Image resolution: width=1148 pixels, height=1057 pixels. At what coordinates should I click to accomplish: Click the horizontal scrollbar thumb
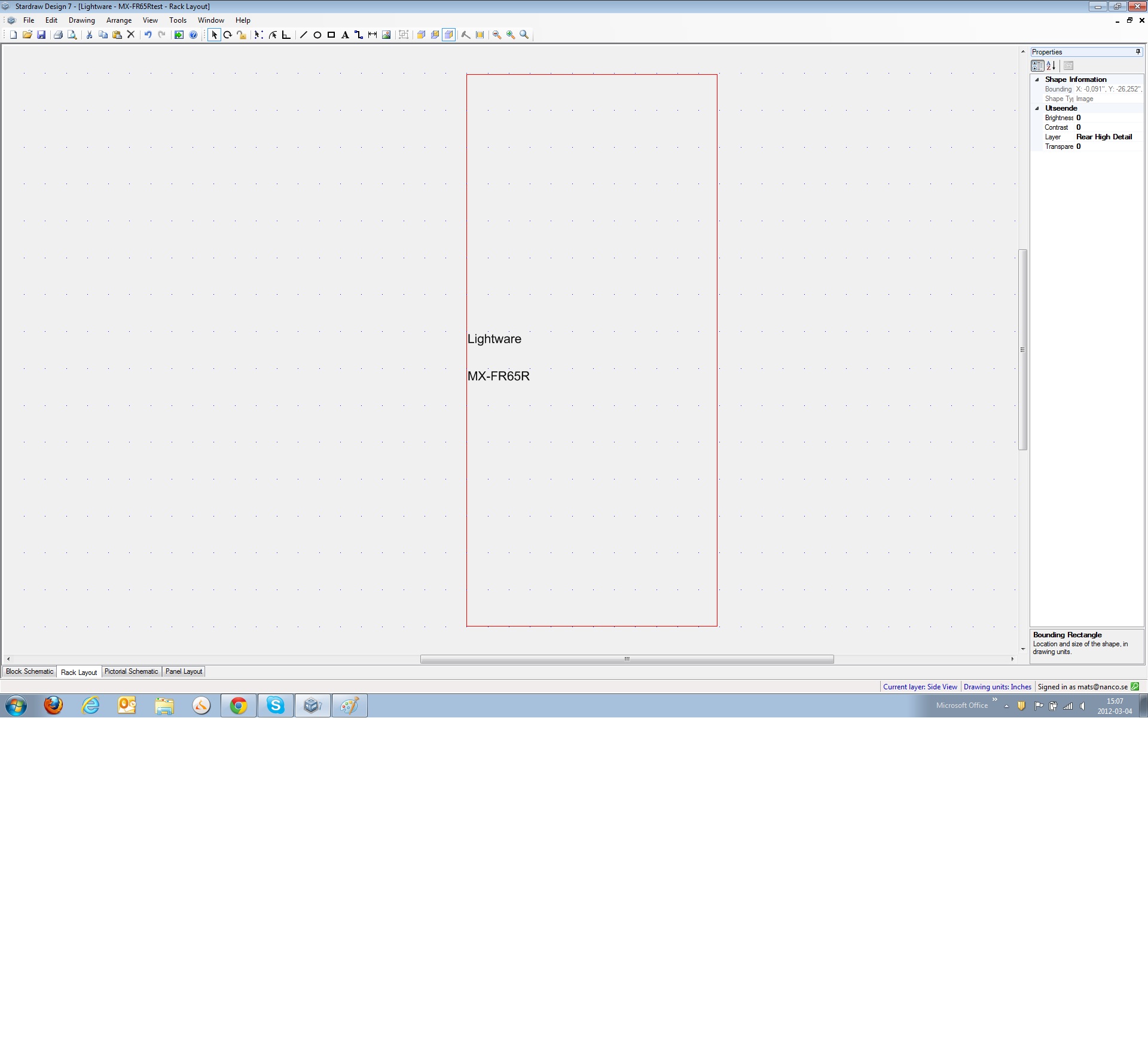(627, 659)
